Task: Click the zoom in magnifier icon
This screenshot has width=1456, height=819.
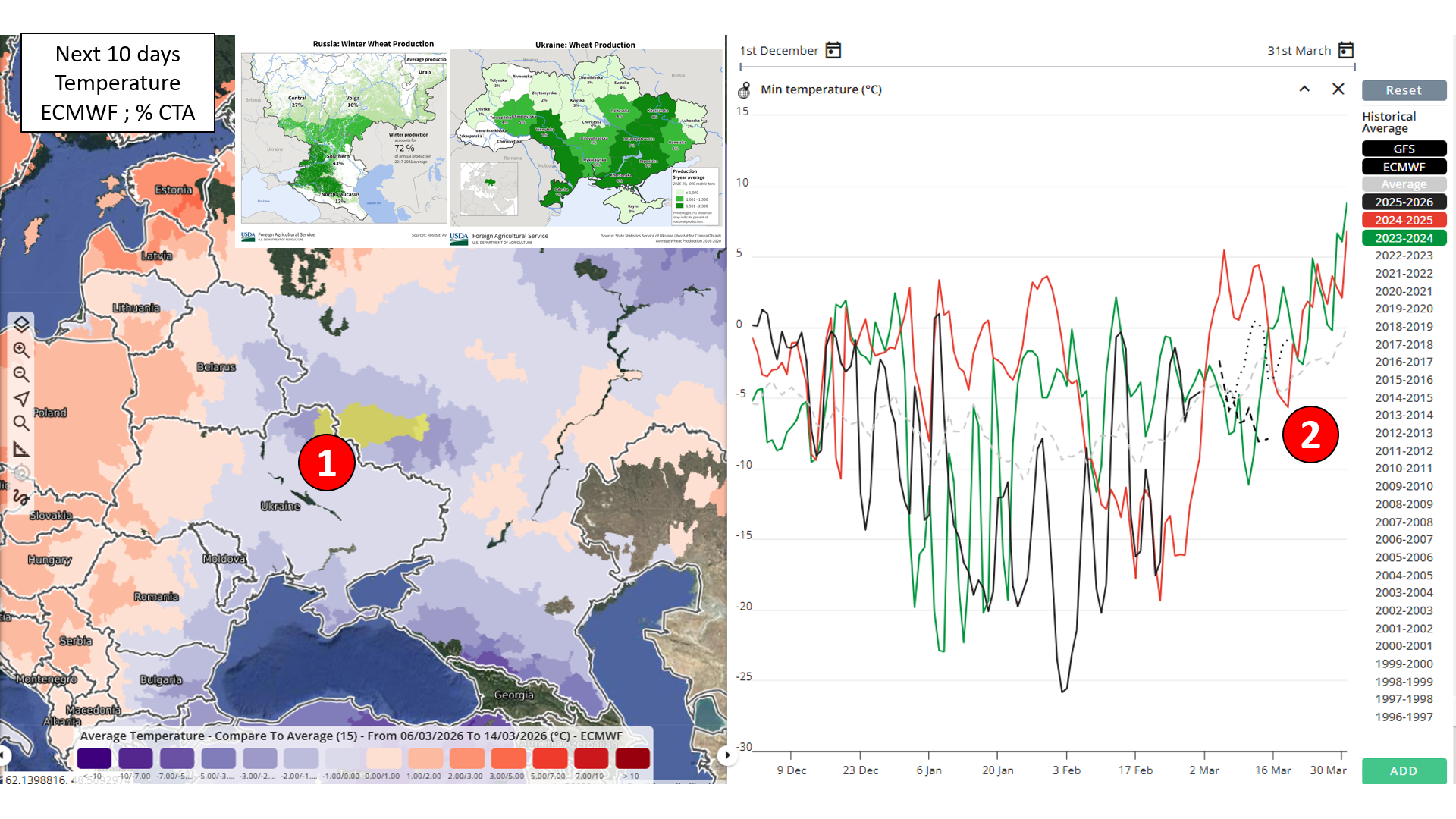Action: click(21, 350)
